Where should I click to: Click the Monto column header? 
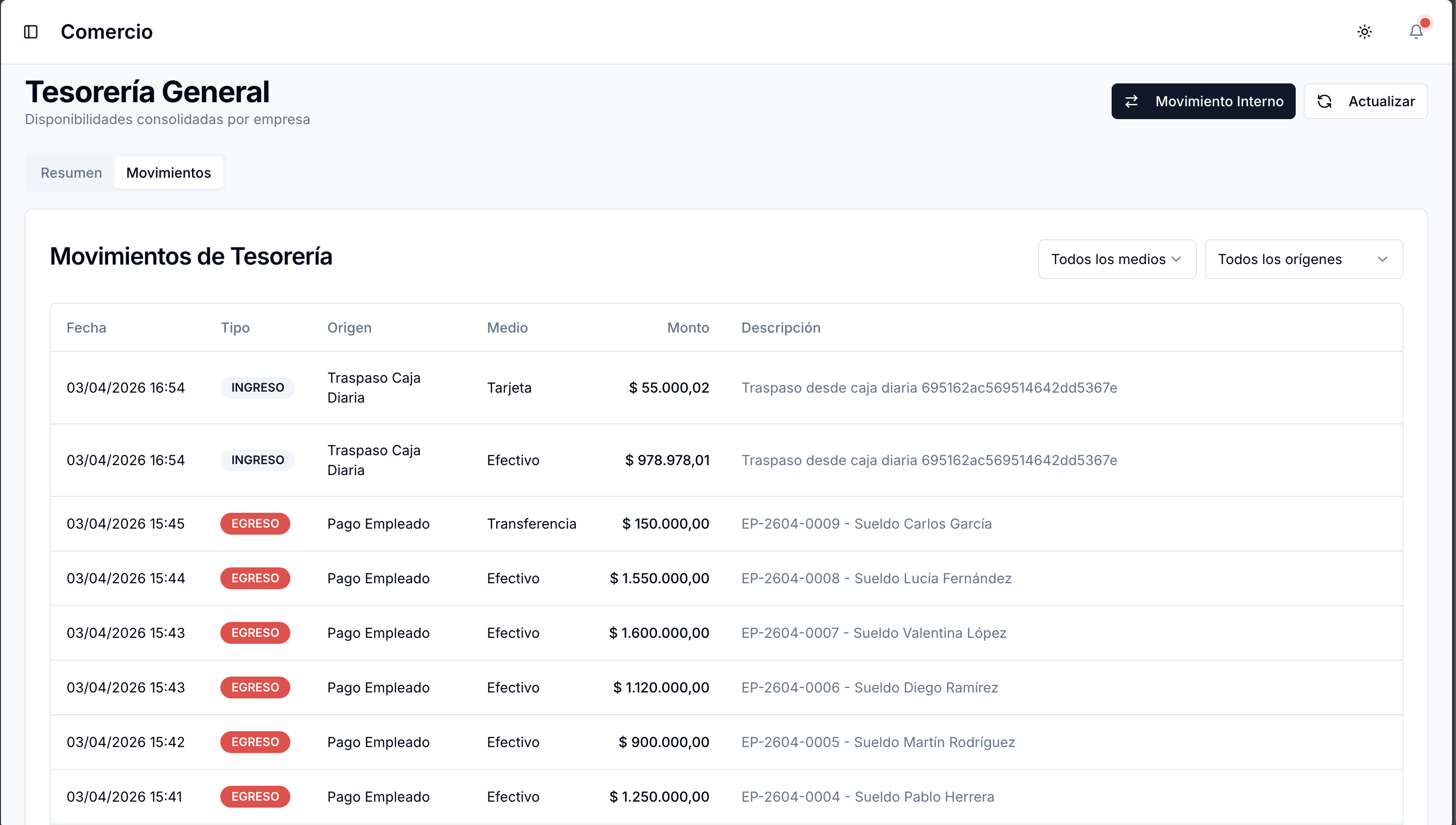687,328
